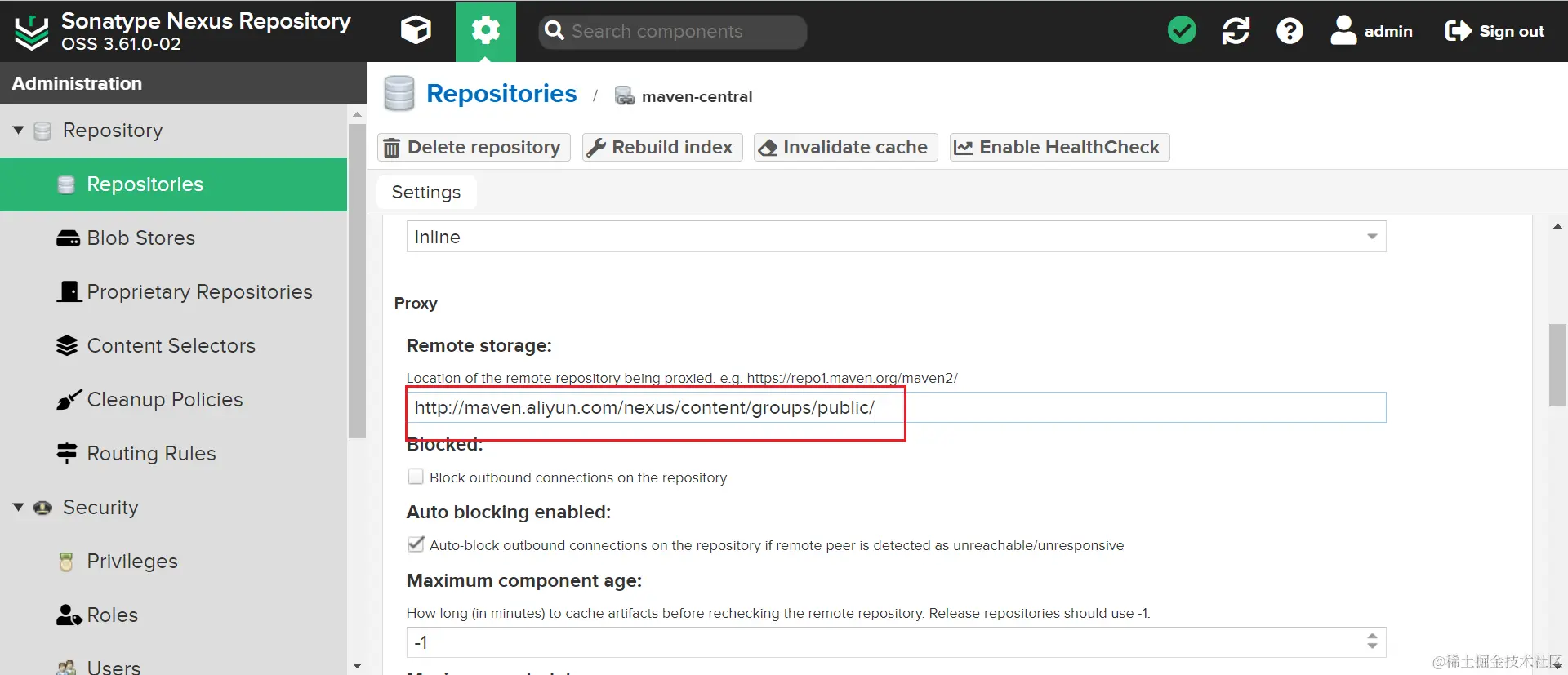The image size is (1568, 675).
Task: Click the Routing Rules signpost icon
Action: 67,453
